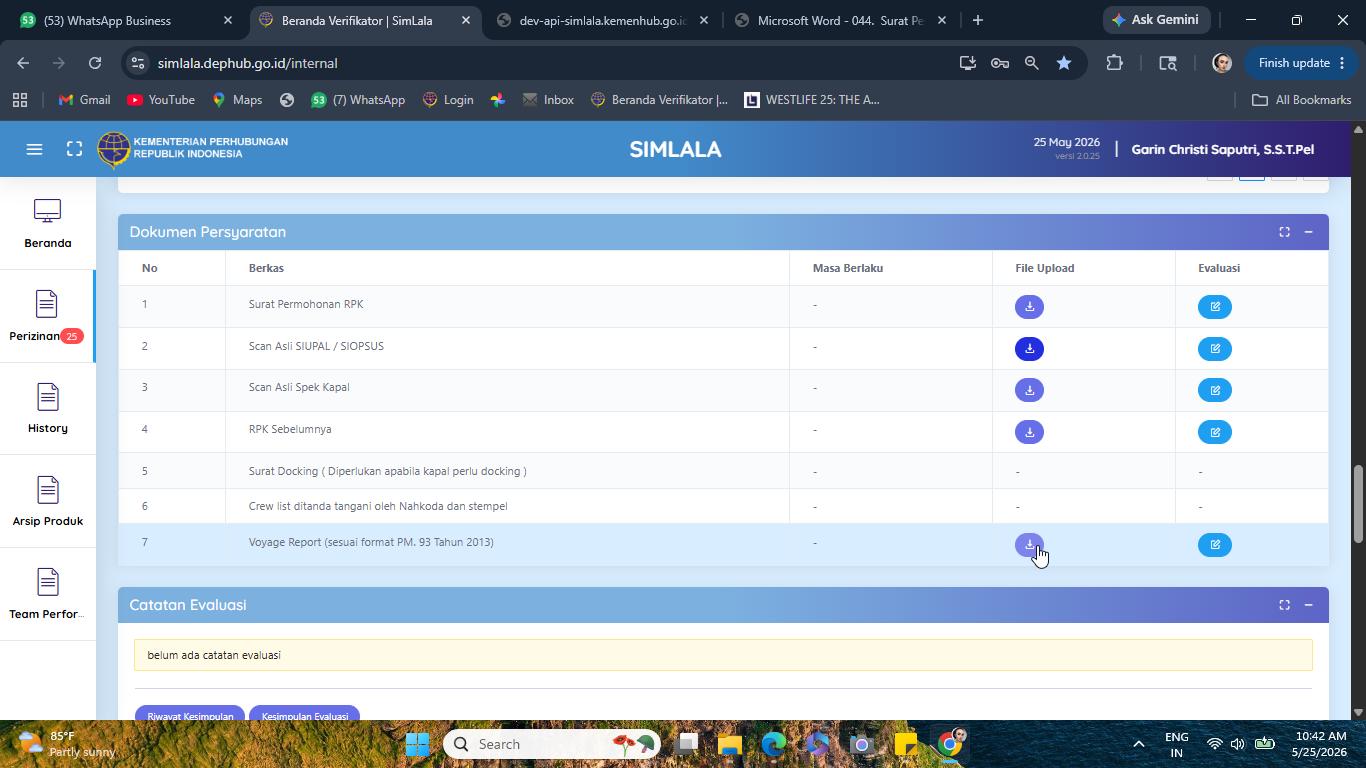Maximize the Dokumen Persyaratan panel
The height and width of the screenshot is (768, 1366).
tap(1284, 232)
